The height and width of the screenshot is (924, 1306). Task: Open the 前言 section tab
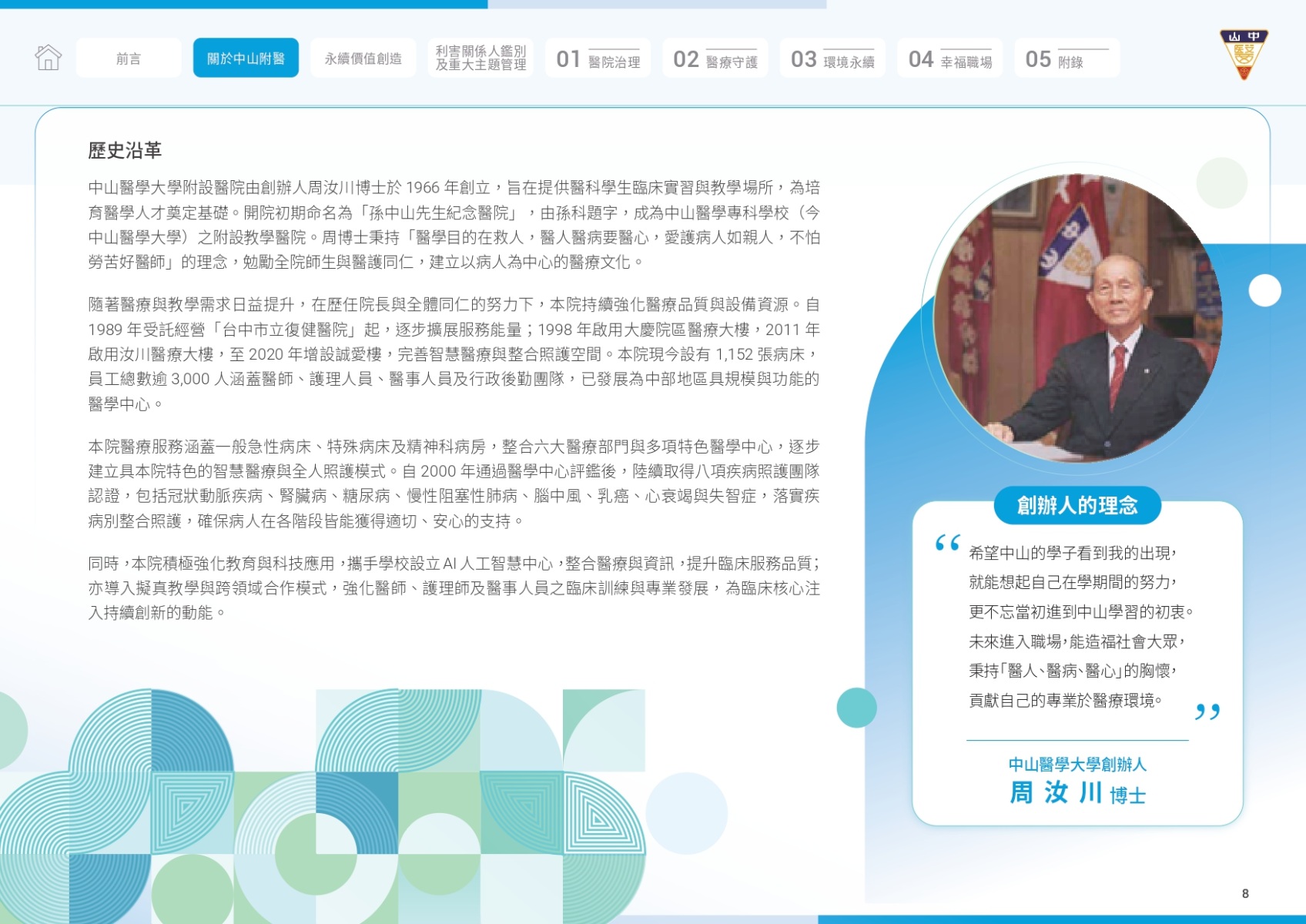[x=129, y=58]
